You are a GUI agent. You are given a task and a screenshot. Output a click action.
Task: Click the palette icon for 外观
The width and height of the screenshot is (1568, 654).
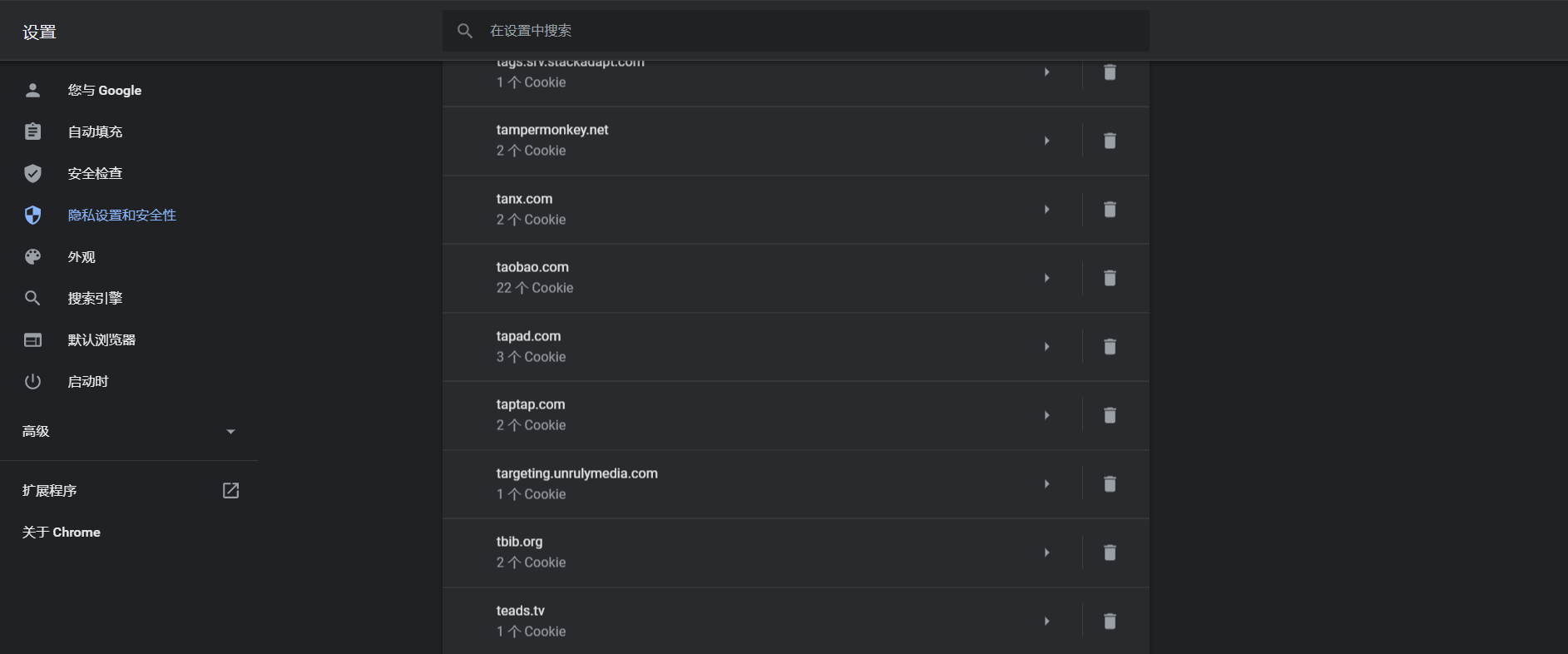[32, 256]
